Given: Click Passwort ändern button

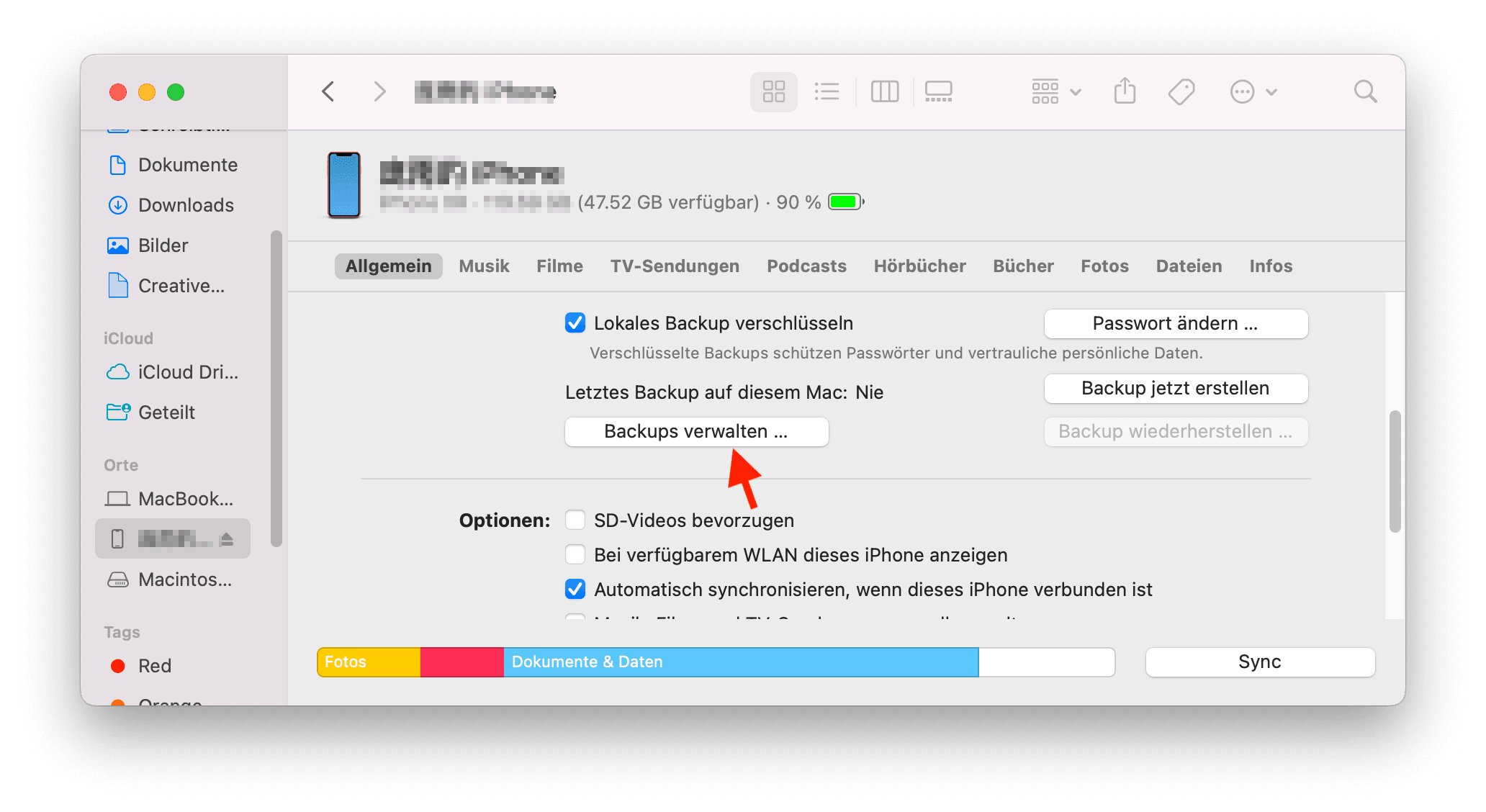Looking at the screenshot, I should click(x=1176, y=323).
